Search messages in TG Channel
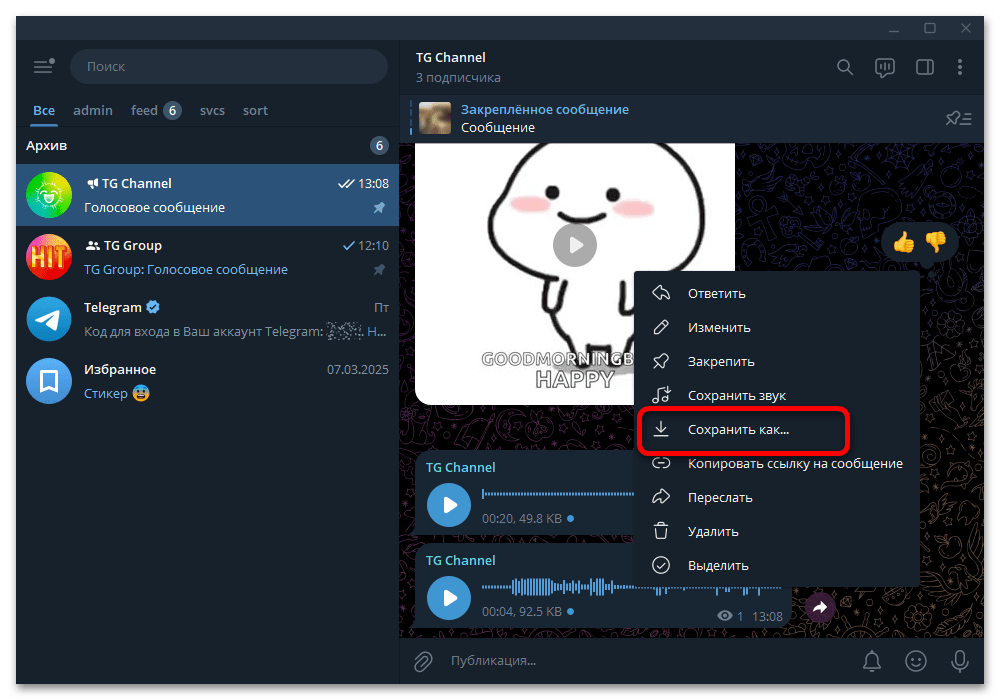 (x=844, y=67)
